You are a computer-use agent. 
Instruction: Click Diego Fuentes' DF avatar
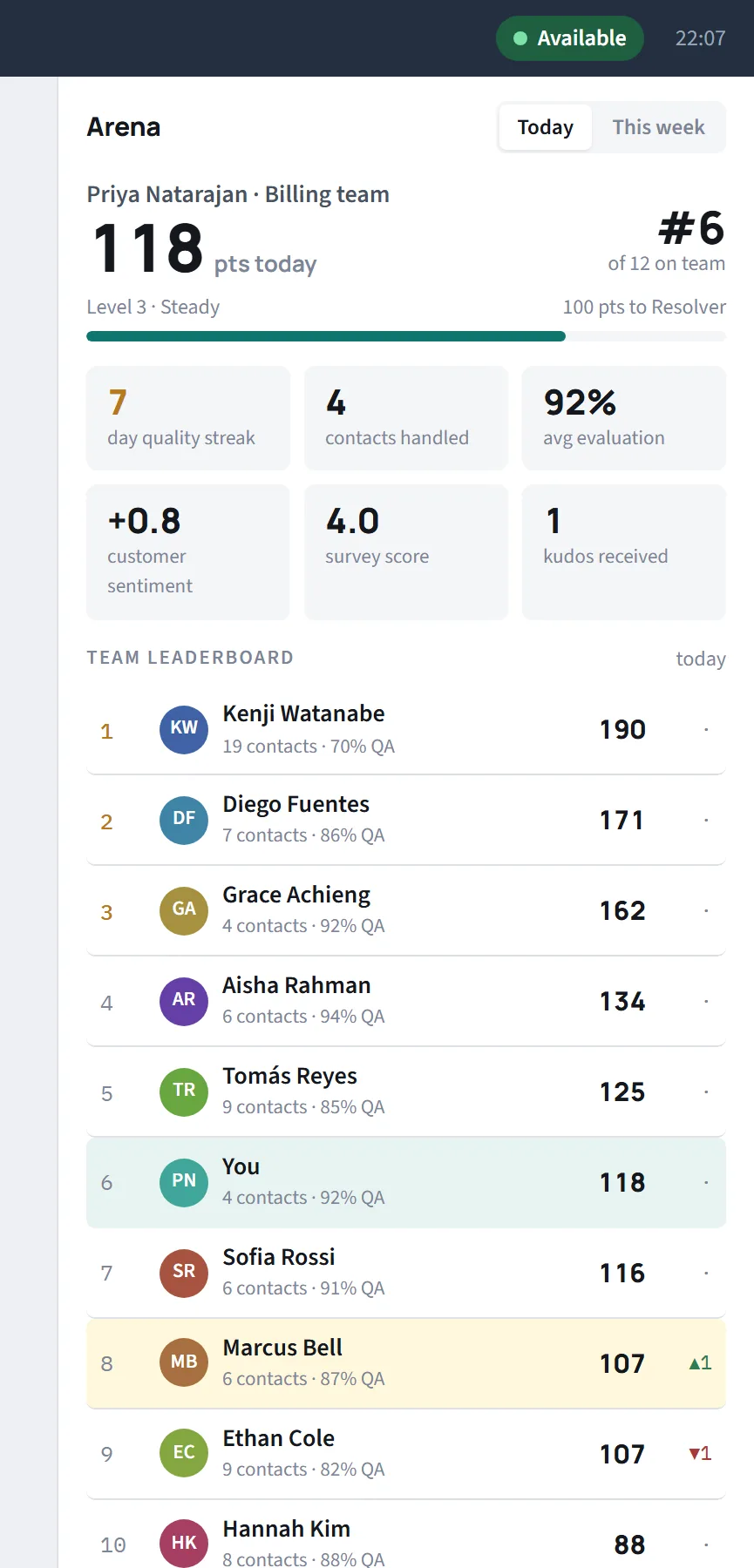point(184,821)
